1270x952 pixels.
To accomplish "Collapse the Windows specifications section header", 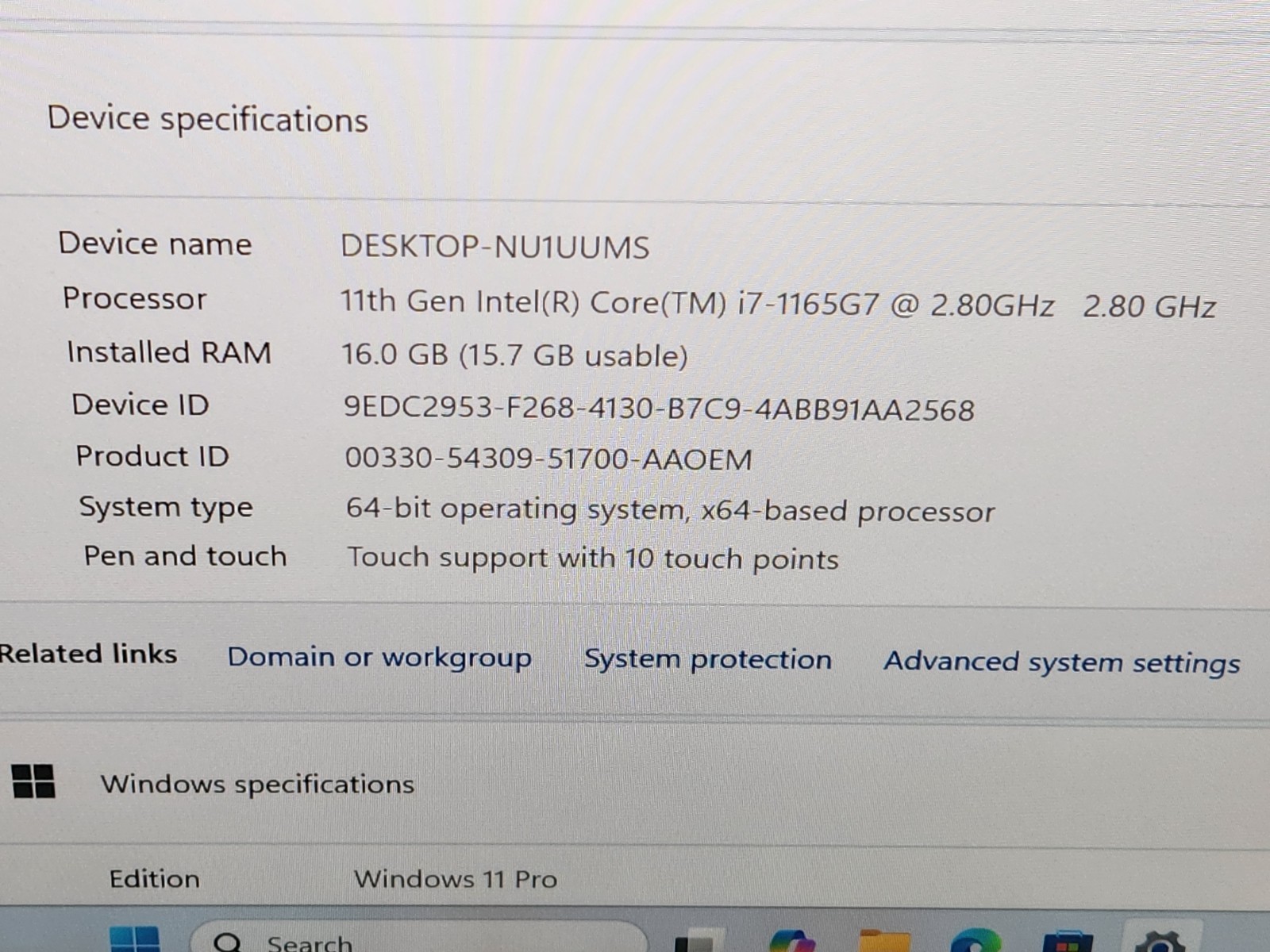I will 635,784.
